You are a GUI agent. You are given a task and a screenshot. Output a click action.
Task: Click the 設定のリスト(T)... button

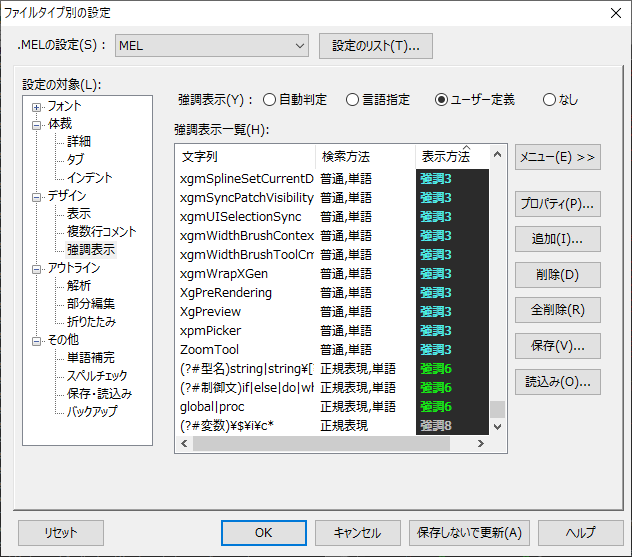pos(376,46)
